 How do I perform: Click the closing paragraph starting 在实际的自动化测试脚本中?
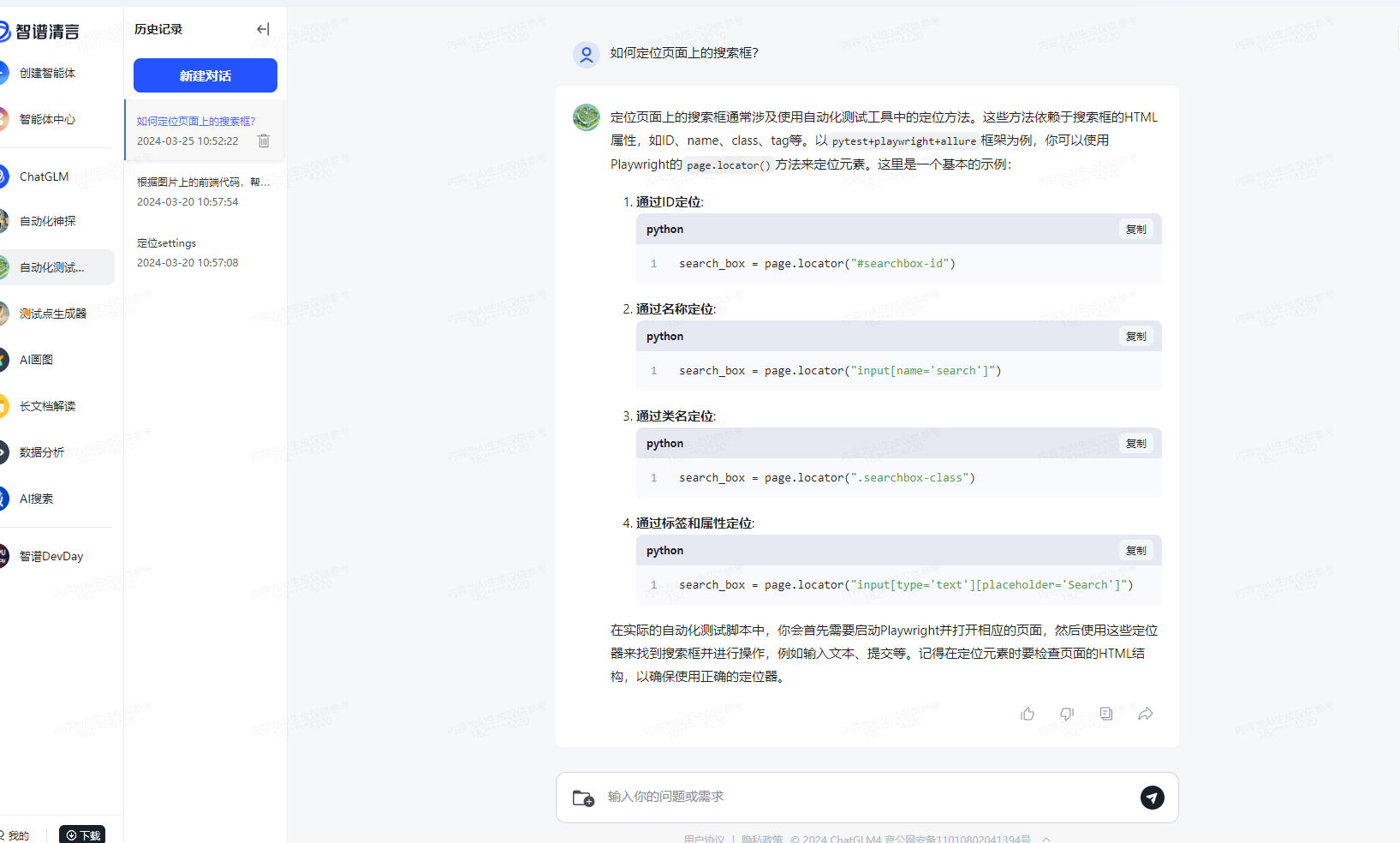point(884,654)
